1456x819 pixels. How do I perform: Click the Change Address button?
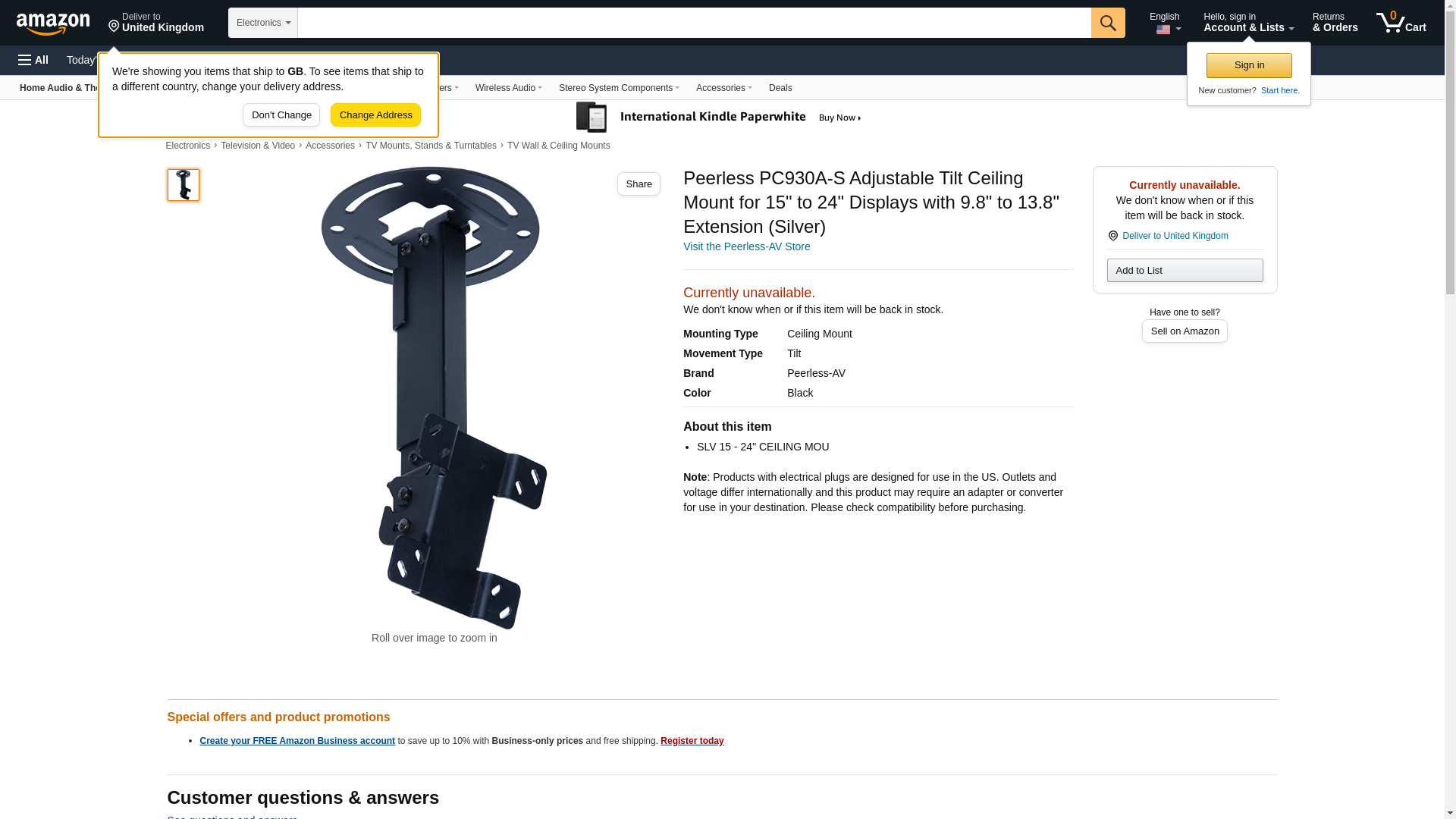375,115
